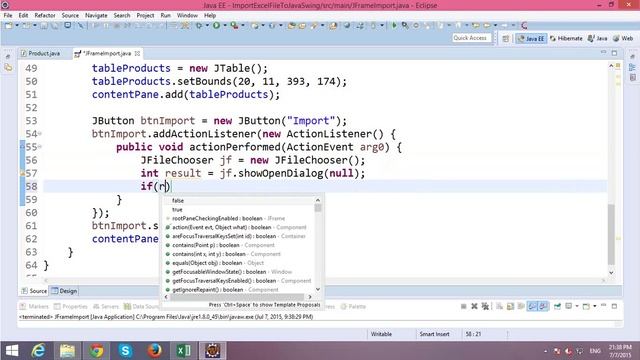The image size is (640, 360).
Task: Click the Pin Console icon
Action: pyautogui.click(x=557, y=306)
